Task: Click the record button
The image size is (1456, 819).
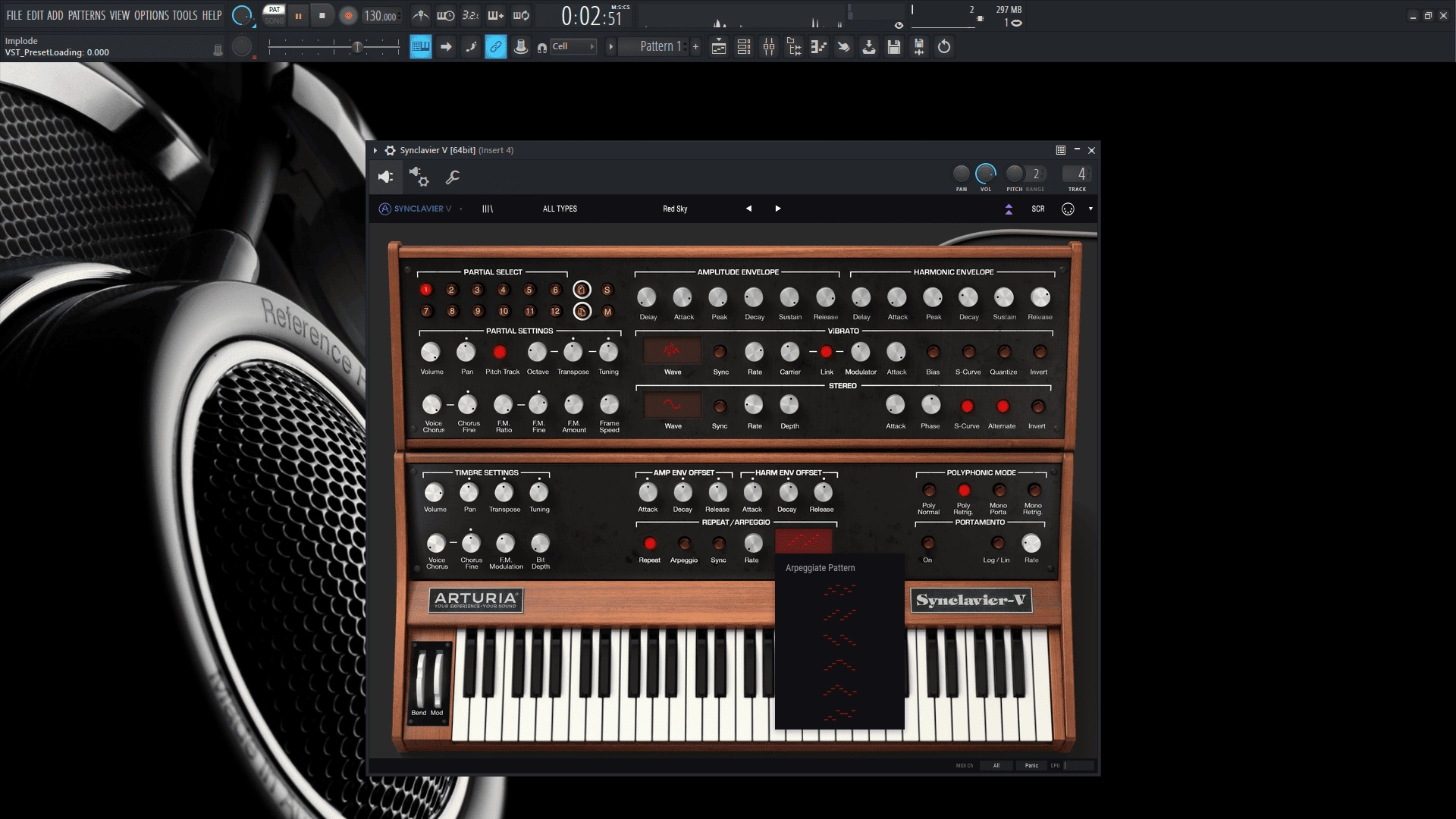Action: click(x=348, y=15)
